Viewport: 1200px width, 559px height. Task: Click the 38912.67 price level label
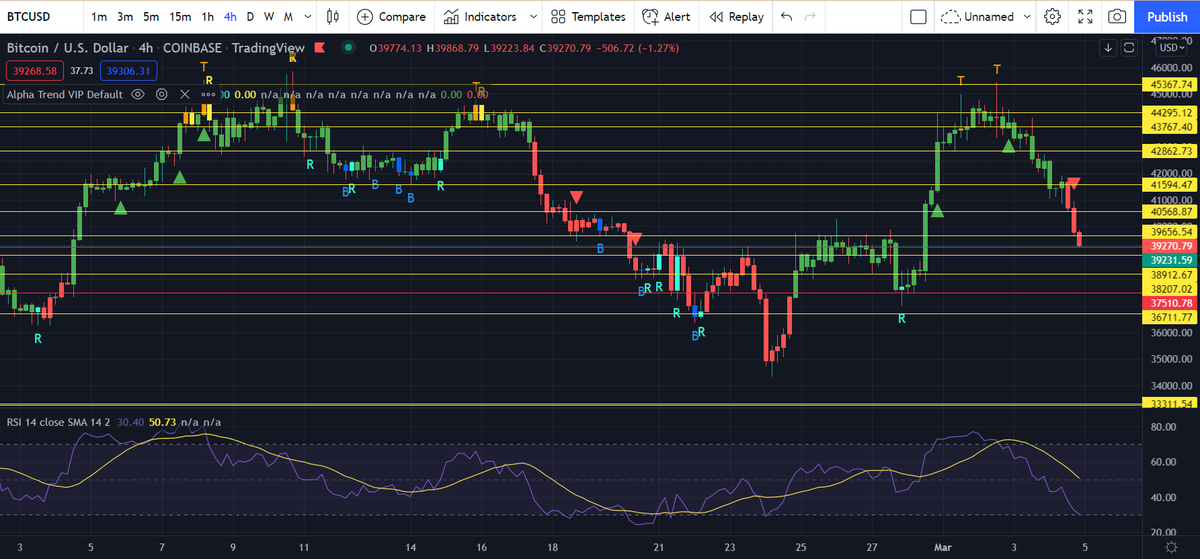coord(1172,274)
